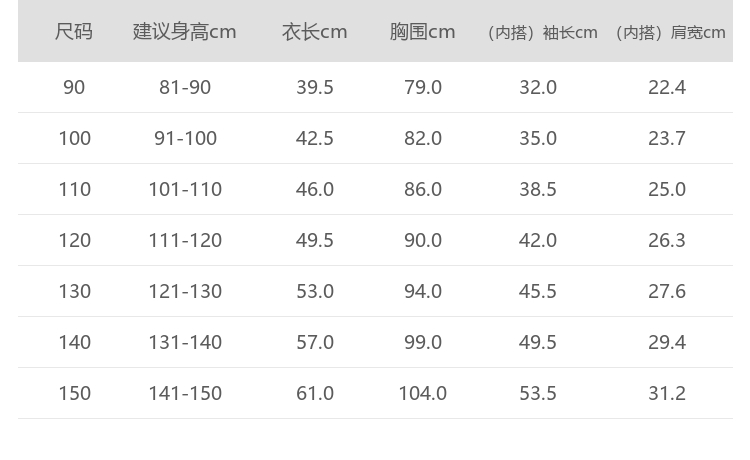
Task: Click chest value 104.0
Action: (423, 393)
